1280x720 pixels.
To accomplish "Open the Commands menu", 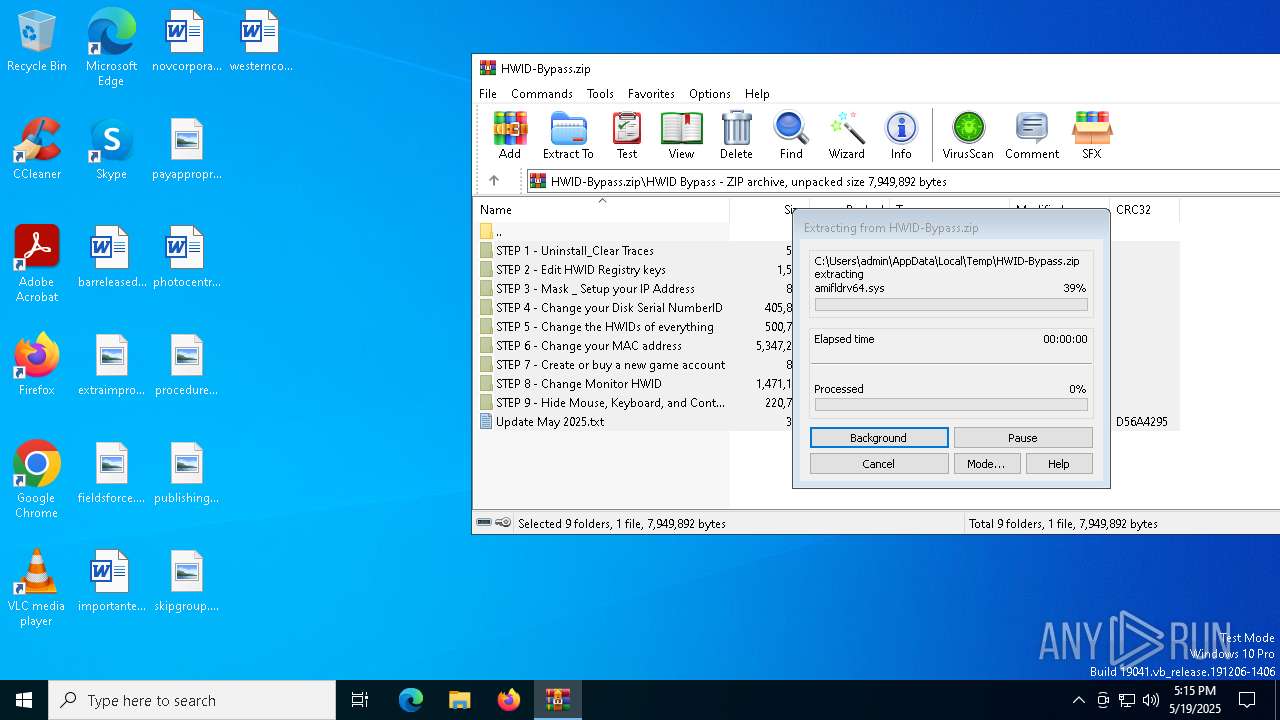I will click(x=541, y=94).
